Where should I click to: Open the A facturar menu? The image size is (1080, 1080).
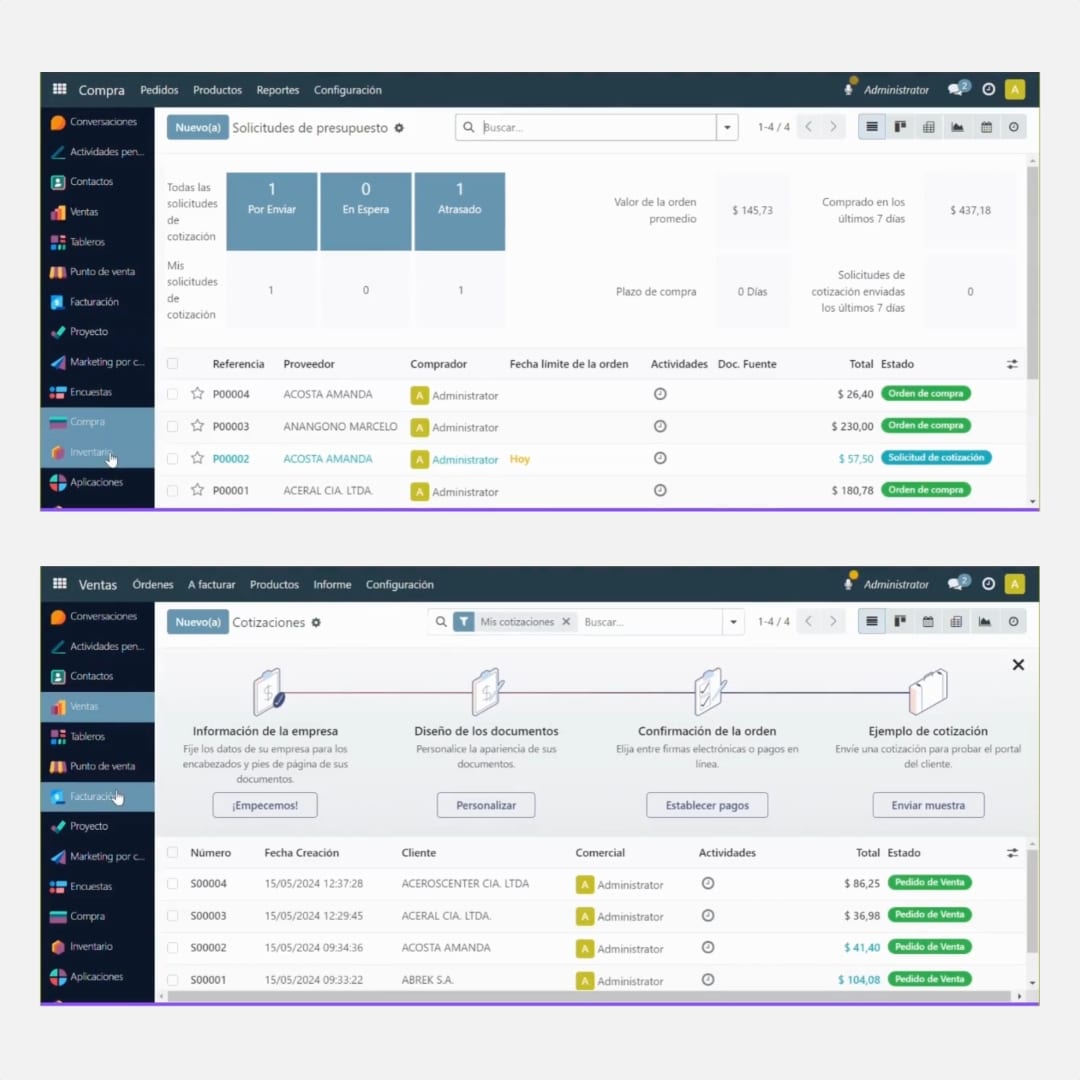pos(212,585)
